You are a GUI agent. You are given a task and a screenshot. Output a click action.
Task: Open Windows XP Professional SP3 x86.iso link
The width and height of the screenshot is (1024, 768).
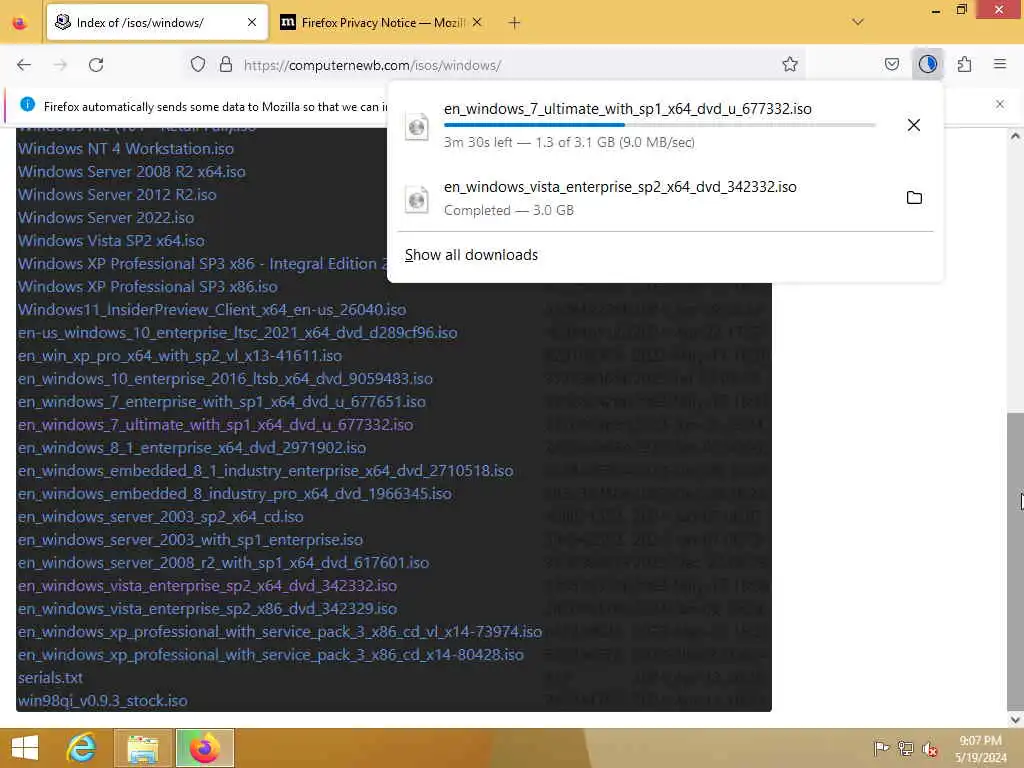(148, 287)
